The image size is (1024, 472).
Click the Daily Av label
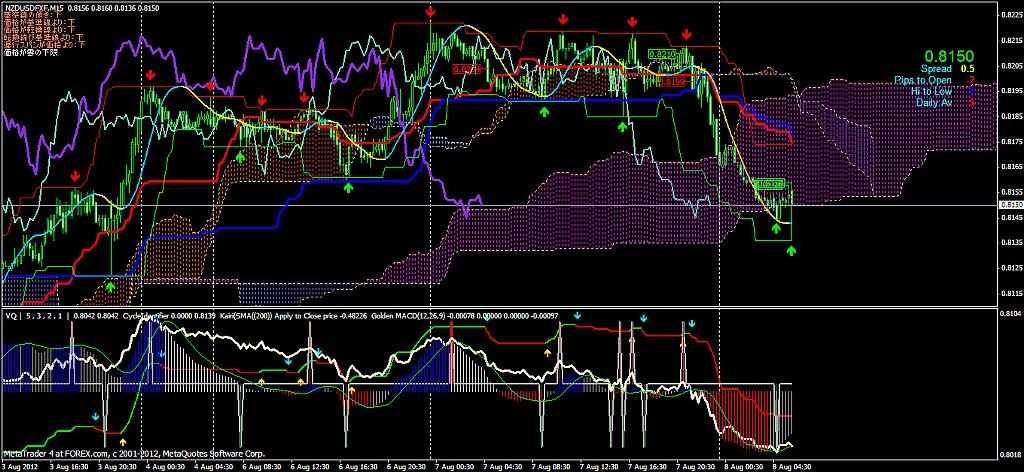(x=934, y=102)
